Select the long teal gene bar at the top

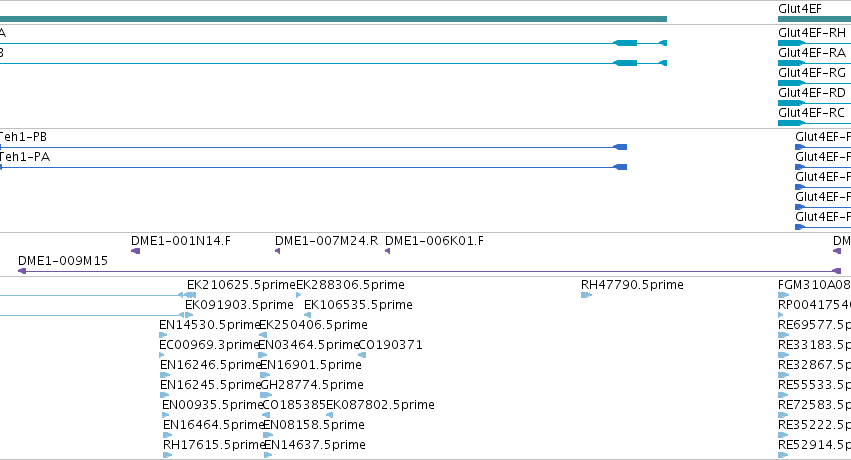[333, 19]
